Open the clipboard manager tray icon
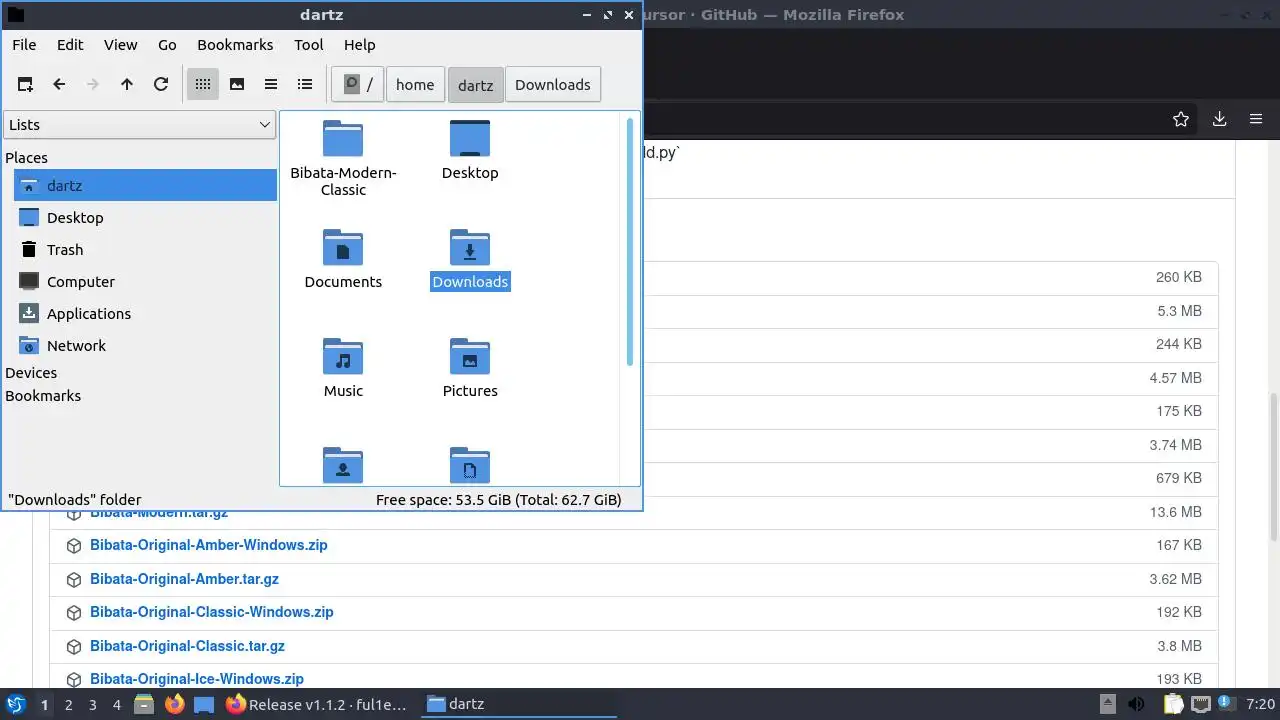 [1172, 704]
